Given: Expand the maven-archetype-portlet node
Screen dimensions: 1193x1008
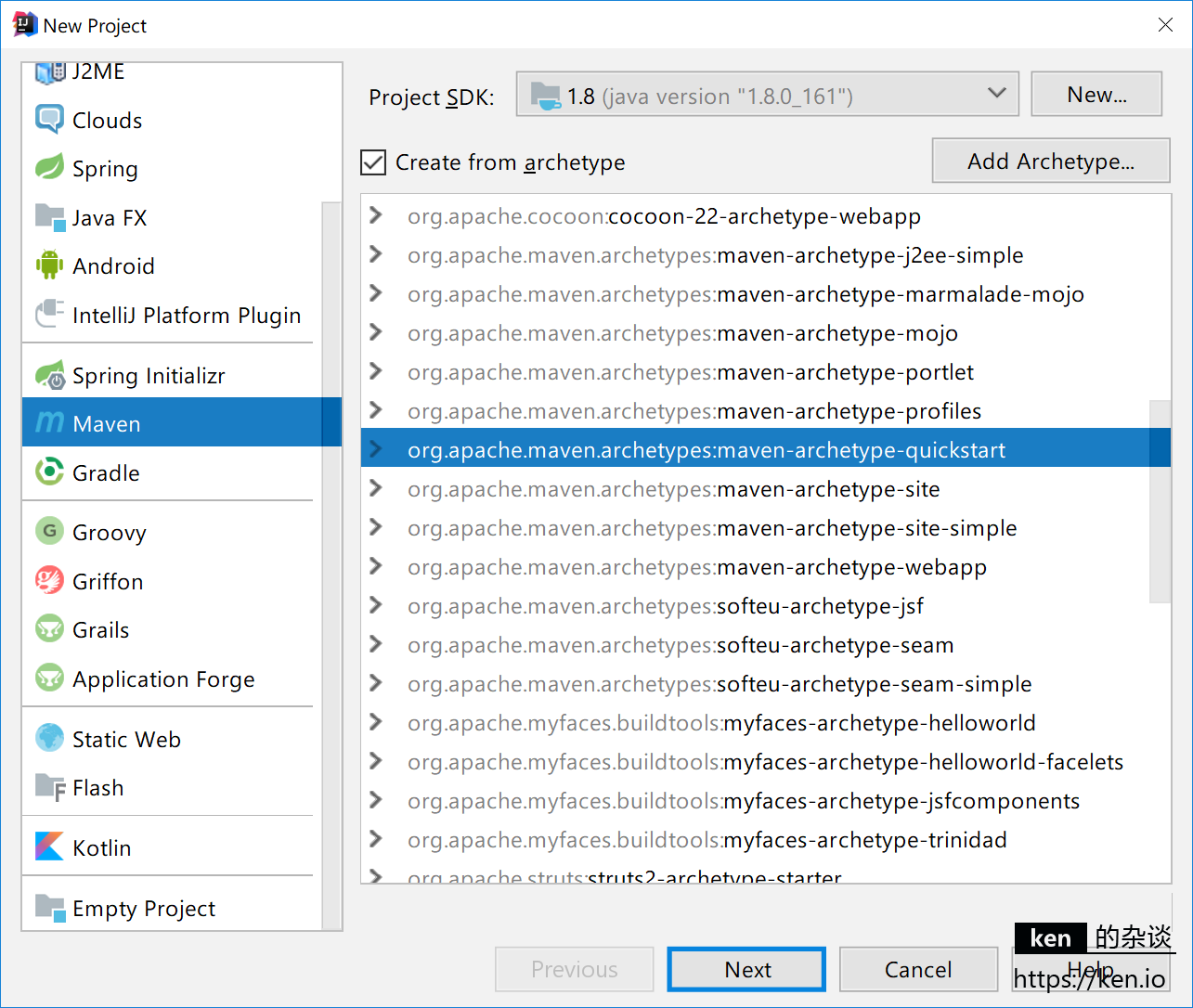Looking at the screenshot, I should [375, 371].
